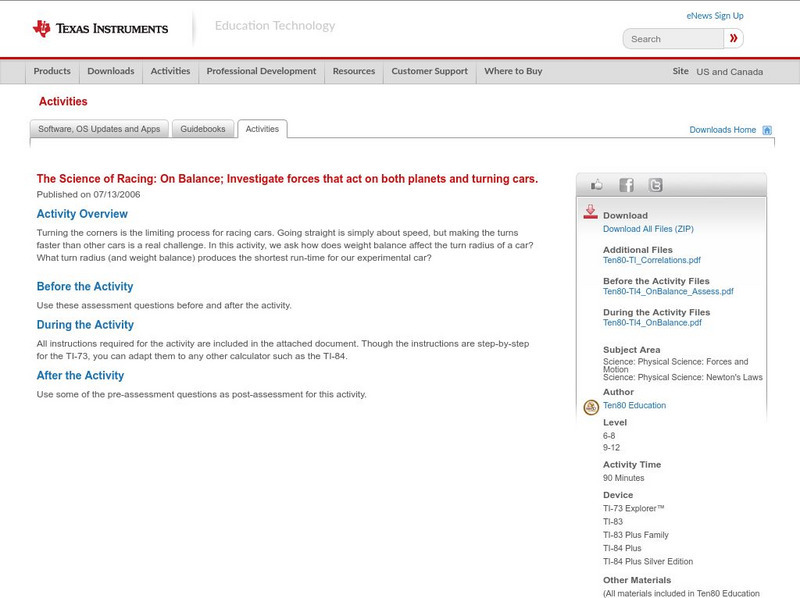Open the Downloads menu
Screen dimensions: 800x598
(x=111, y=71)
